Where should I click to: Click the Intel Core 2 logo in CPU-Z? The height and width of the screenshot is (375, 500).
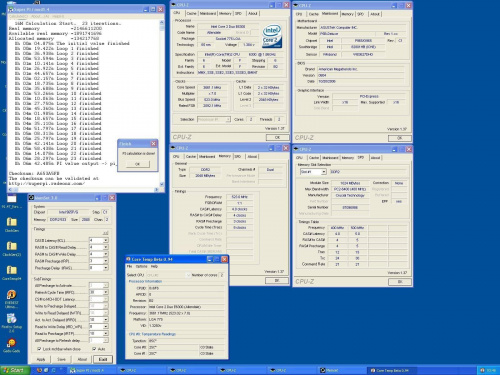(x=272, y=36)
